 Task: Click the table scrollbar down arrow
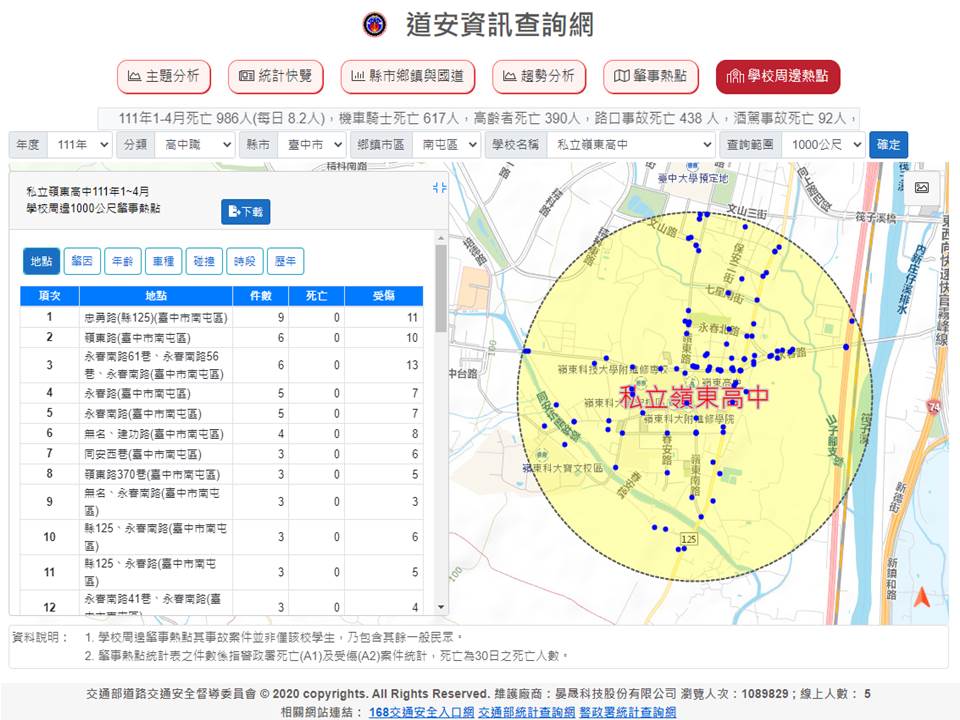point(441,607)
